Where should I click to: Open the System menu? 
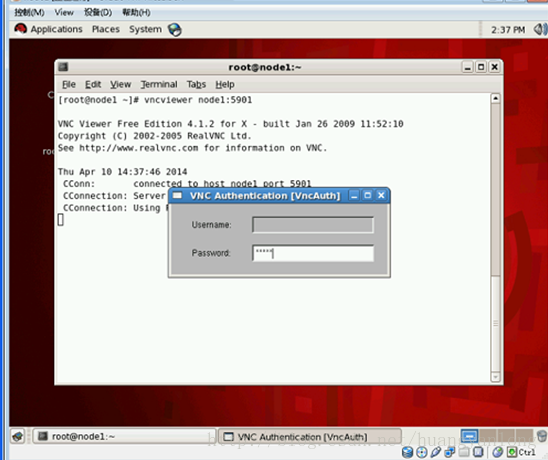click(145, 29)
